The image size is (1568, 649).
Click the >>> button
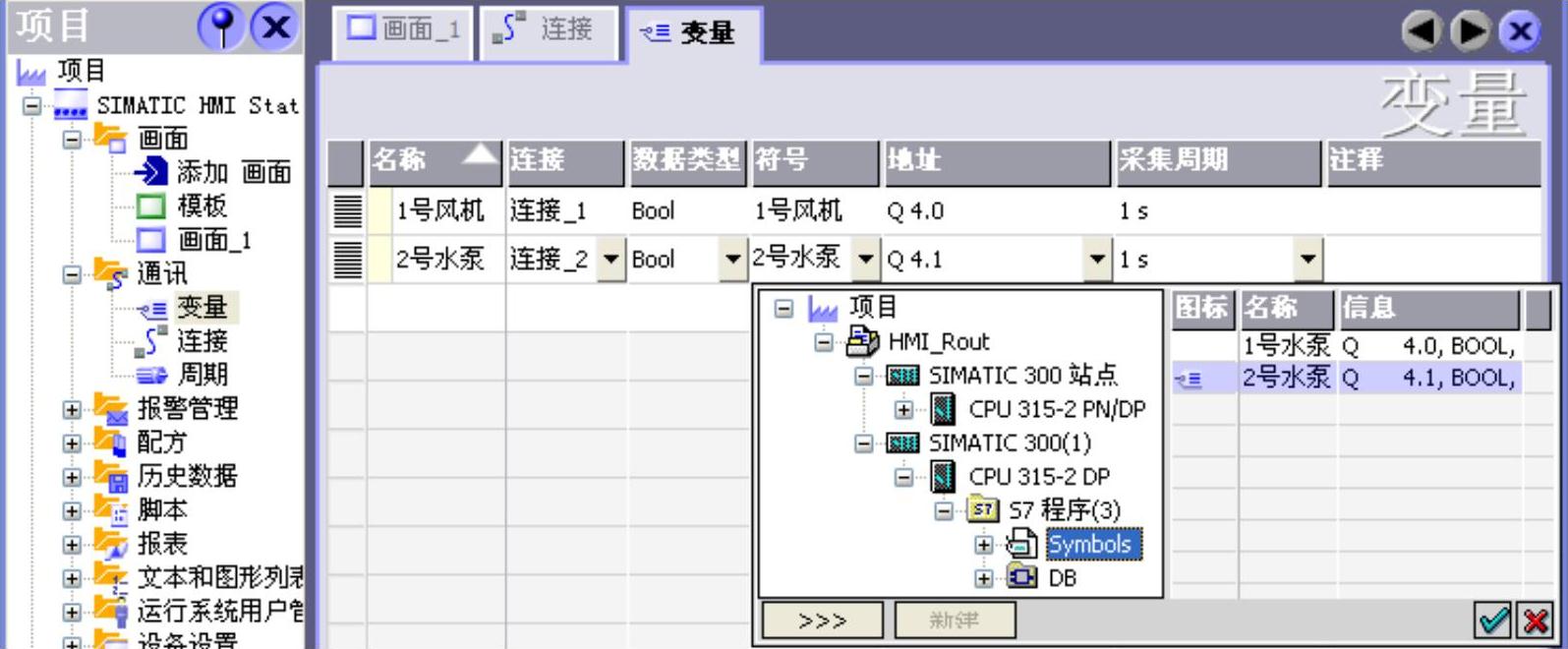[x=824, y=621]
